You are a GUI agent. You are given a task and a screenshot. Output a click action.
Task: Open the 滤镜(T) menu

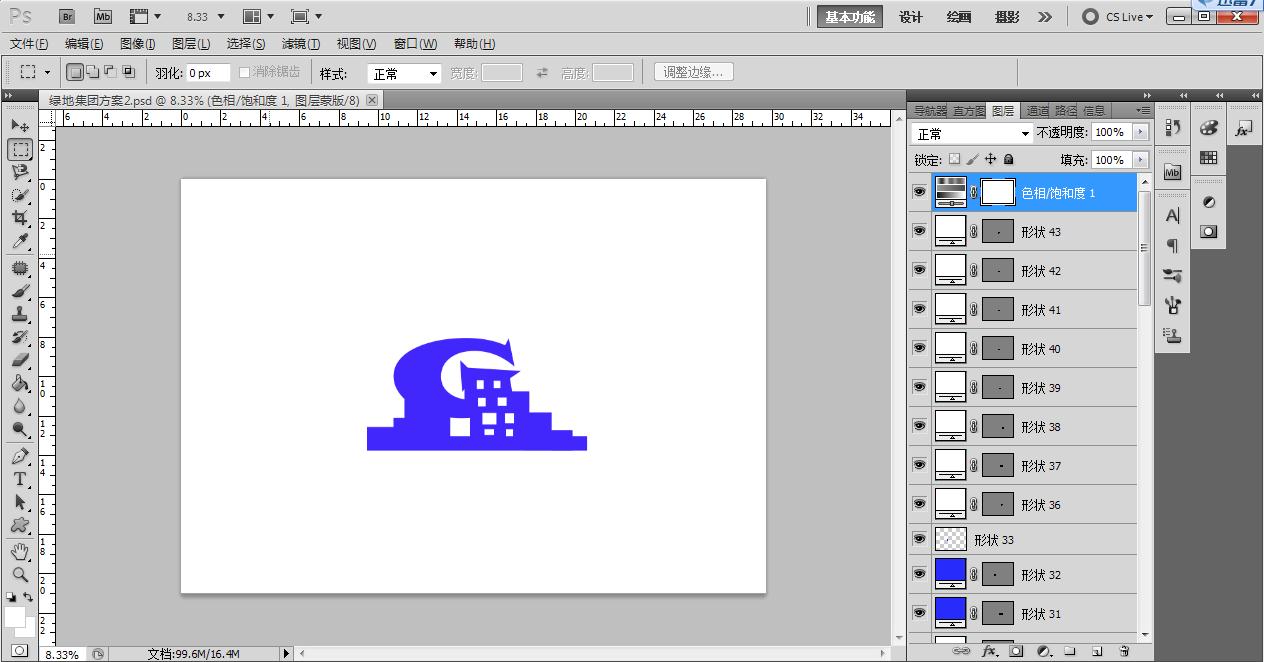300,44
